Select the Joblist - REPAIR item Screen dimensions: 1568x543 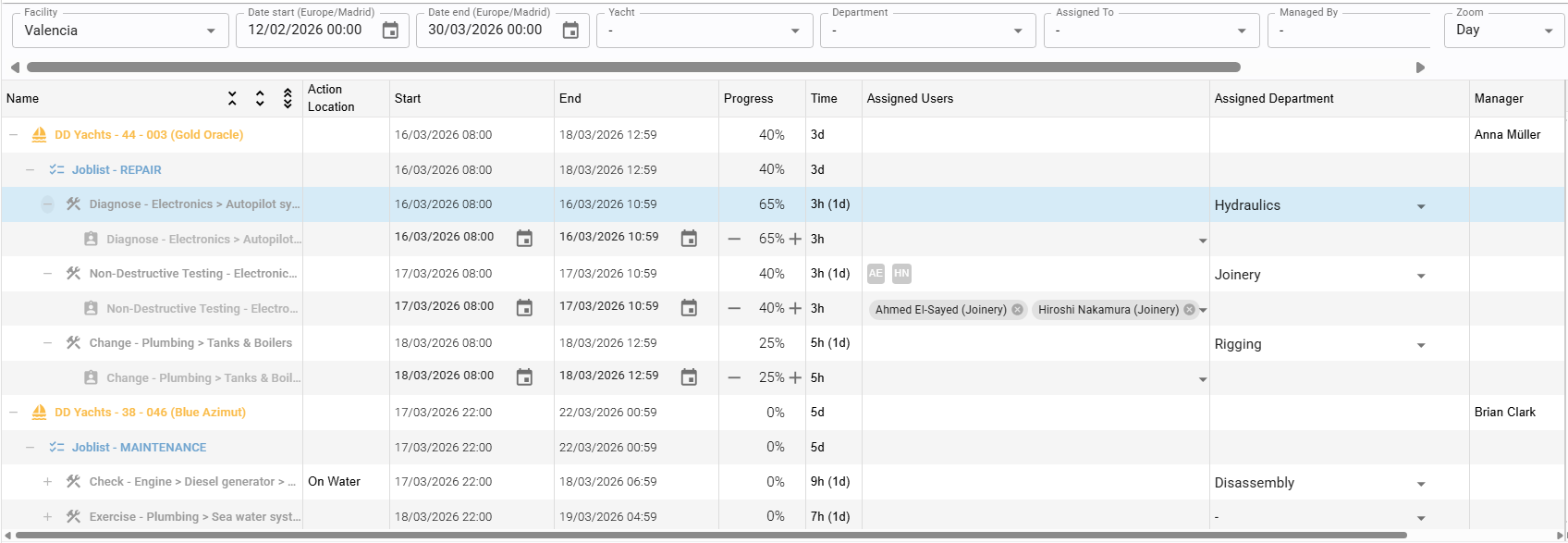coord(116,170)
